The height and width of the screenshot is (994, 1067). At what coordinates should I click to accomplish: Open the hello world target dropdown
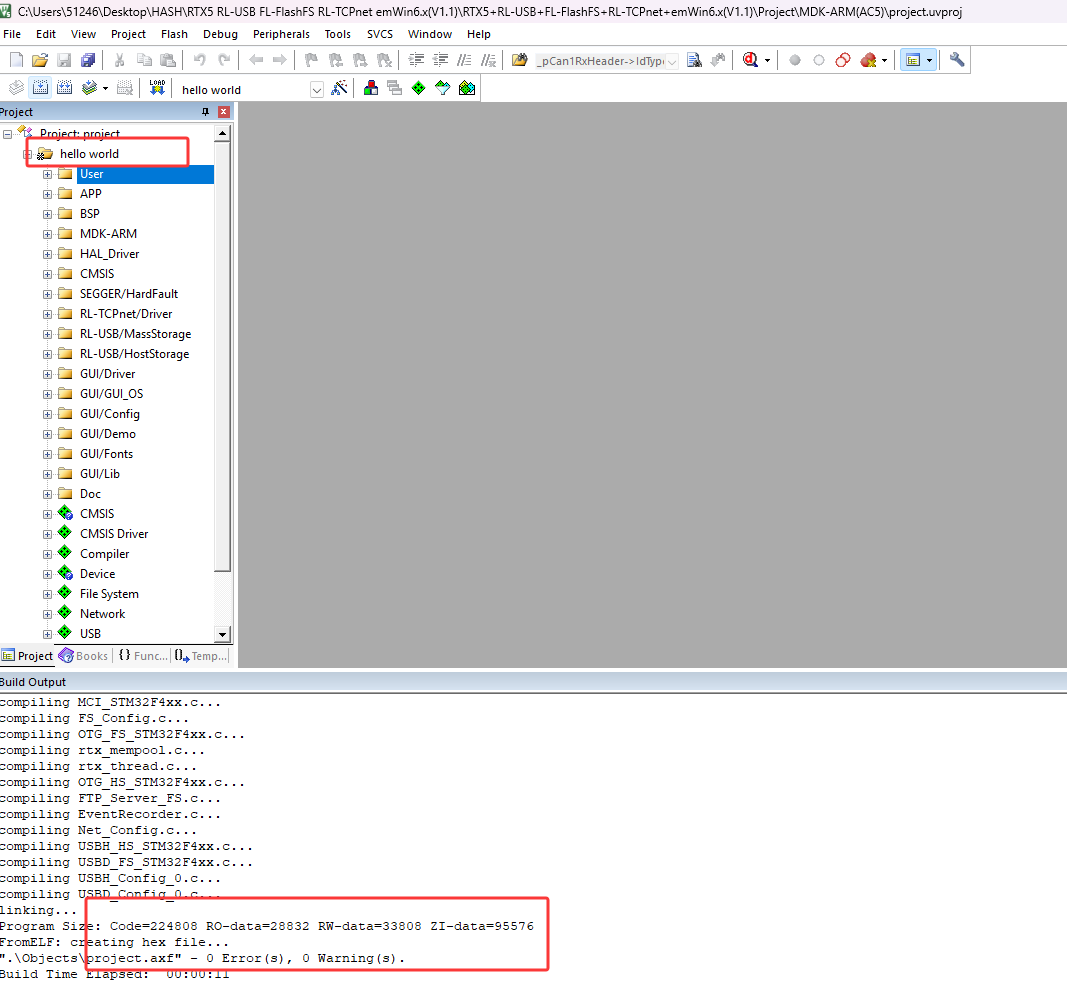(316, 90)
